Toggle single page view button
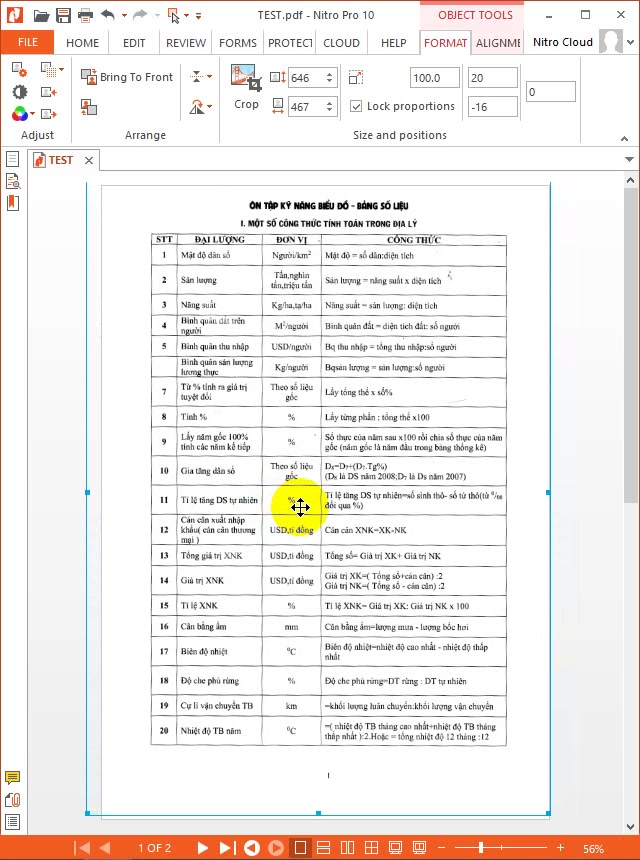Viewport: 640px width, 860px height. [300, 848]
